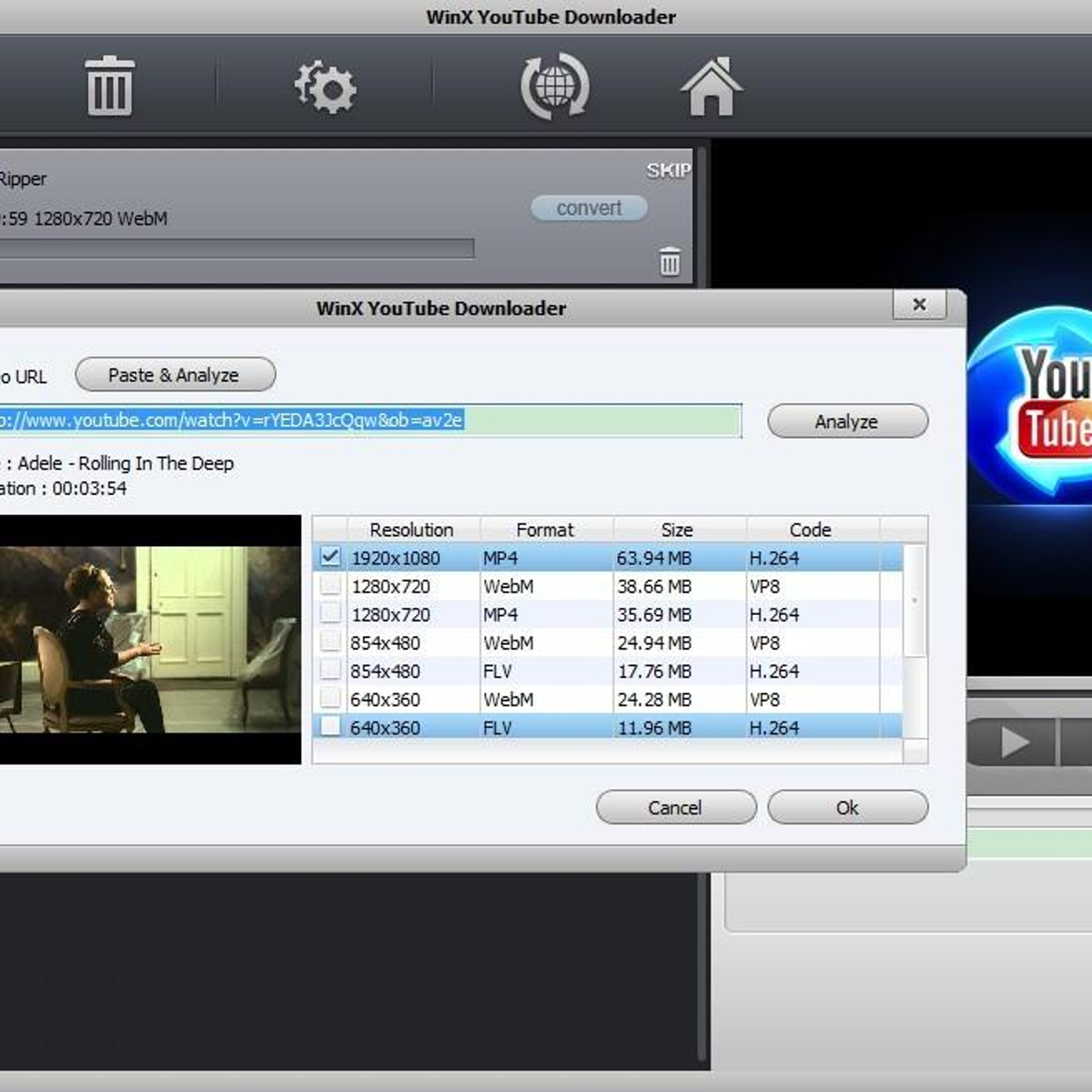Screen dimensions: 1092x1092
Task: Select the 63.94 MB size cell
Action: coord(654,558)
